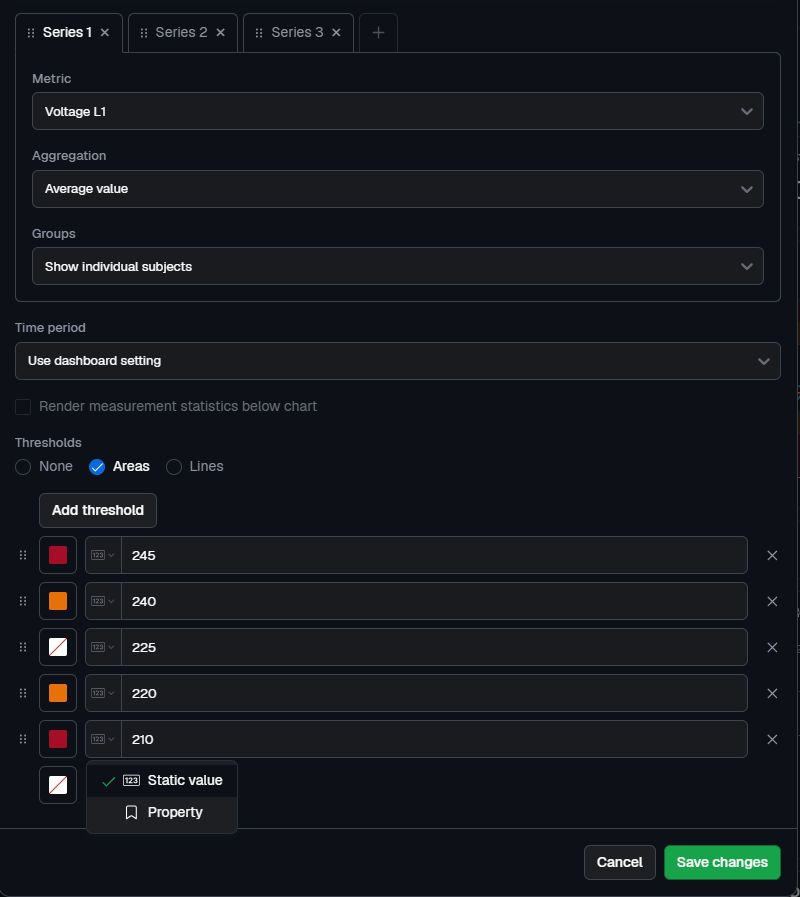Open the red color swatch for 245

tap(58, 555)
